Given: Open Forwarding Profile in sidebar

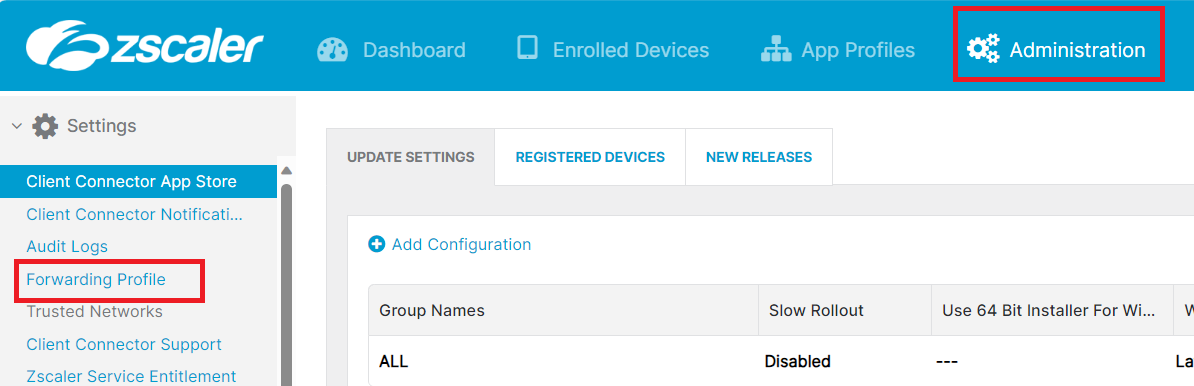Looking at the screenshot, I should click(96, 279).
